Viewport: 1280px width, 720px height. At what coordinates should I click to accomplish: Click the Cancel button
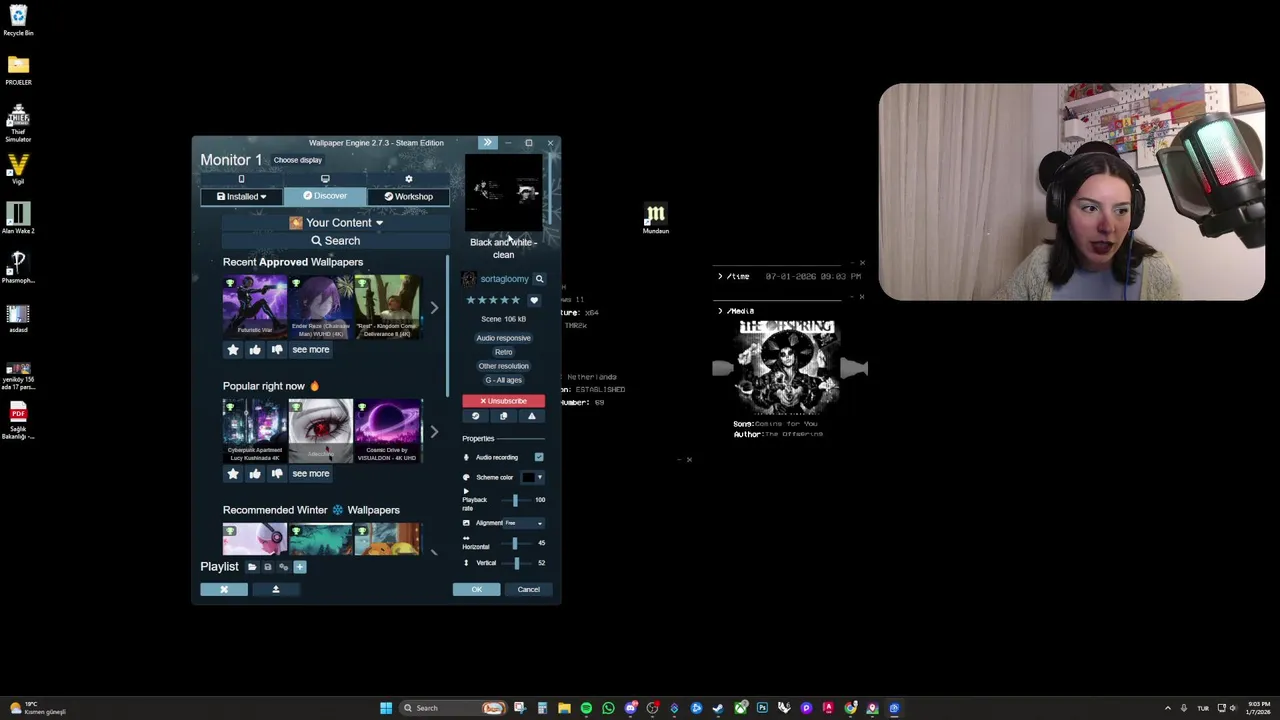point(528,589)
